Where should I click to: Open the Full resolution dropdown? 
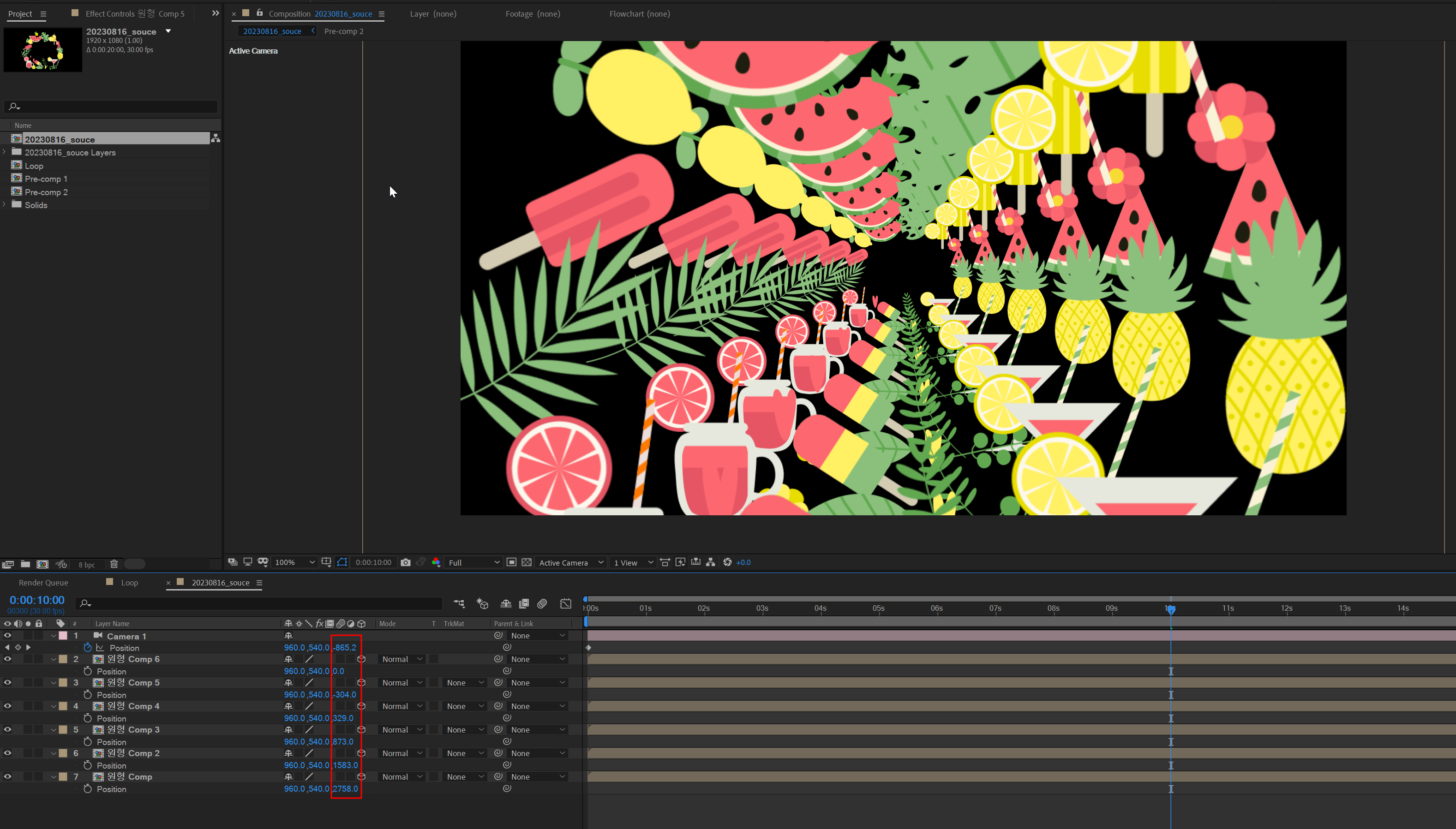[474, 562]
